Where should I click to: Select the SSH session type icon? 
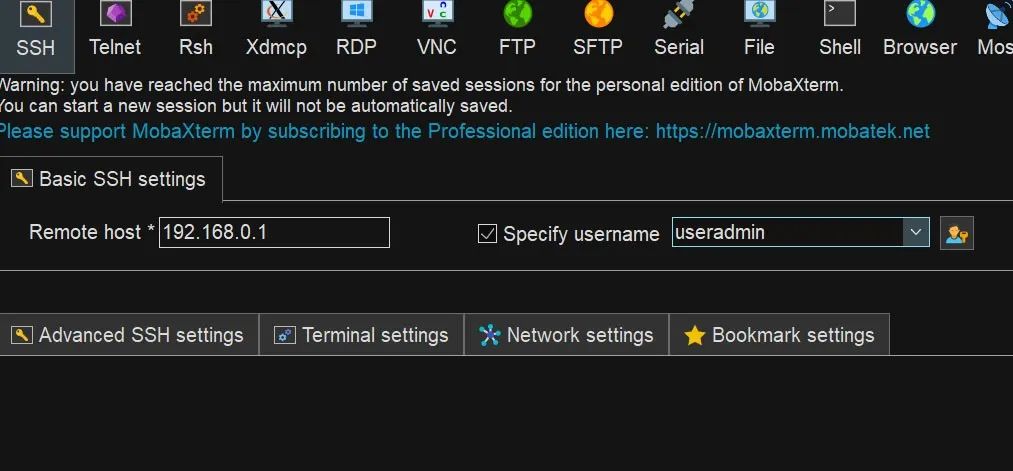pyautogui.click(x=36, y=14)
